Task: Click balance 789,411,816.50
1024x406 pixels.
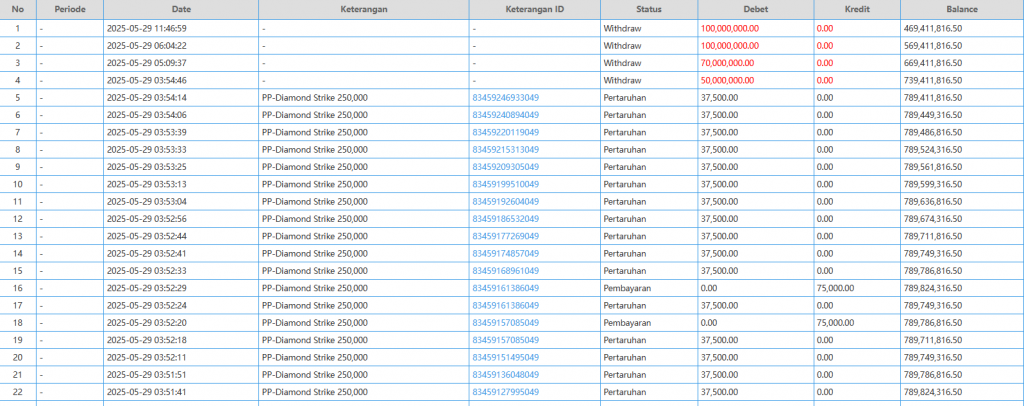Action: pyautogui.click(x=933, y=98)
